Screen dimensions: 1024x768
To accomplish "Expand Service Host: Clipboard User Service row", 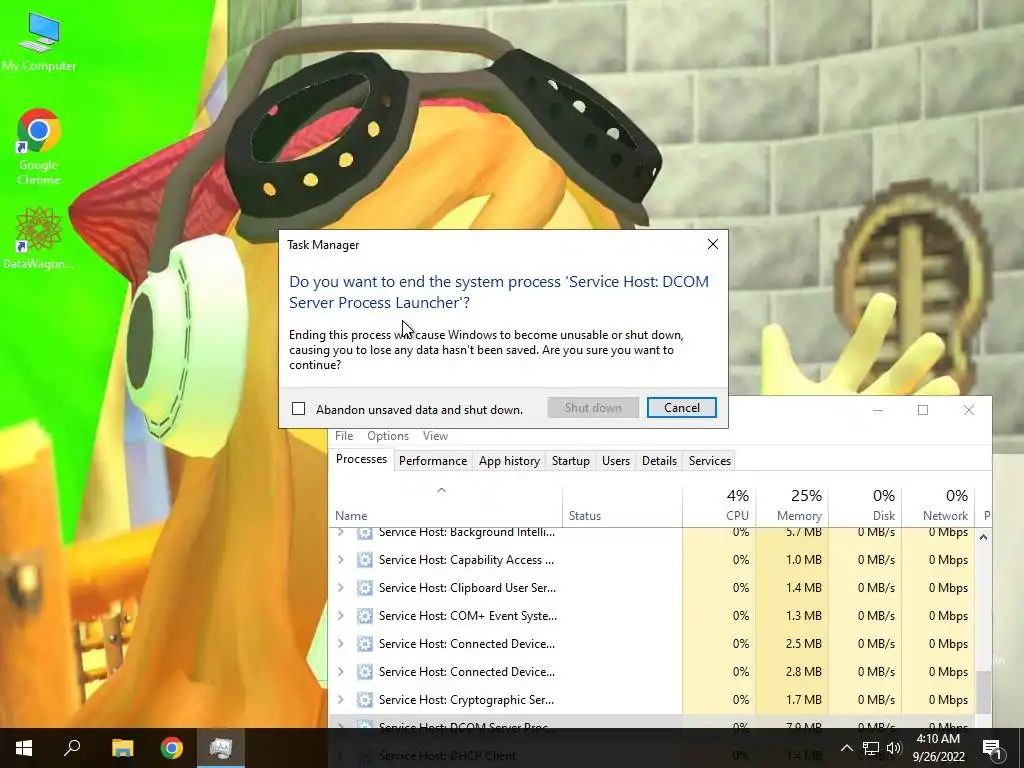I will (x=340, y=588).
